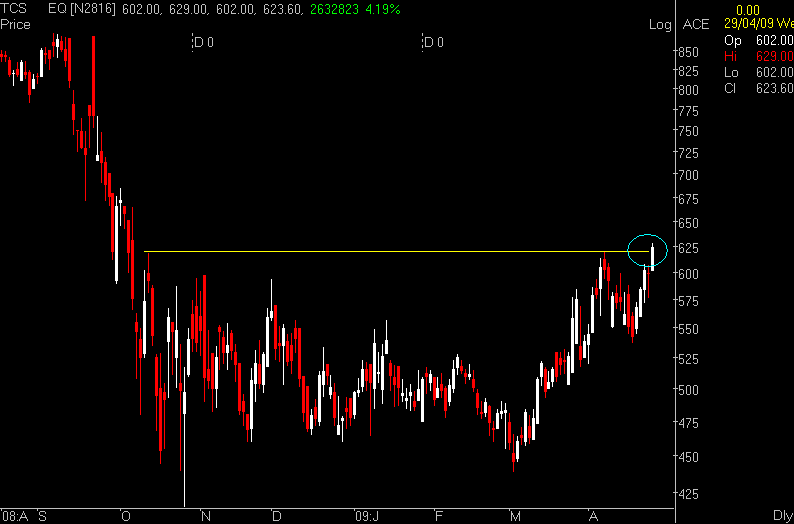This screenshot has width=794, height=524.
Task: Click the 600 price axis label
Action: tap(688, 274)
